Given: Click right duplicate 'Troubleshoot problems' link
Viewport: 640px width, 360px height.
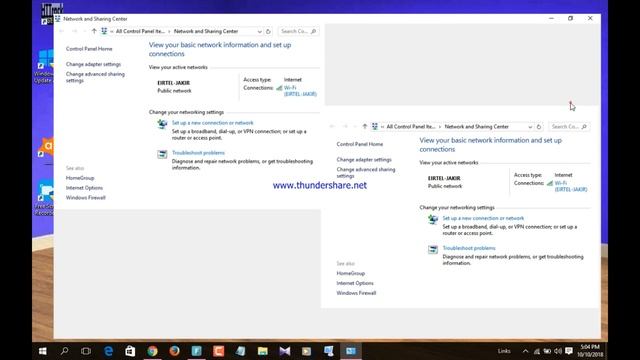Looking at the screenshot, I should pyautogui.click(x=469, y=248).
